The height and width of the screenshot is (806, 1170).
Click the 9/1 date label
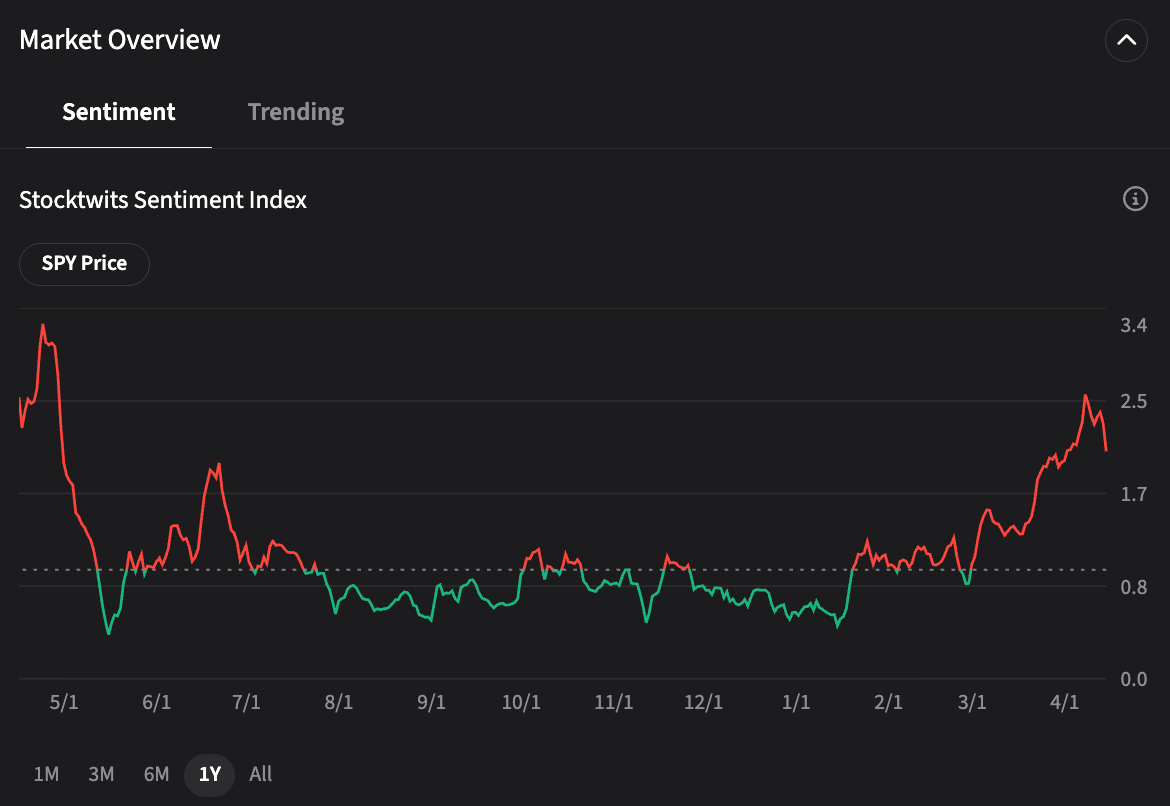tap(431, 702)
